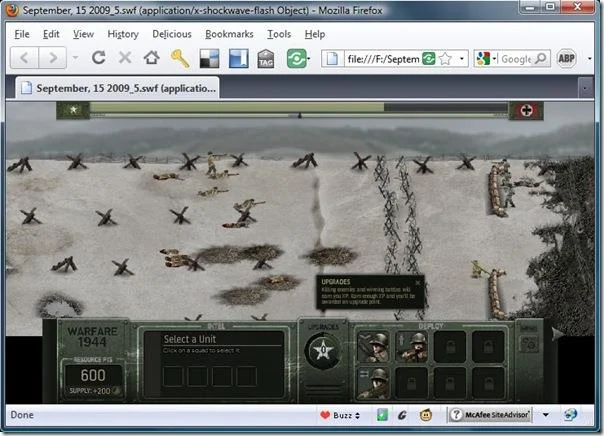The height and width of the screenshot is (436, 604).
Task: Go back with the Back arrow button
Action: (24, 58)
